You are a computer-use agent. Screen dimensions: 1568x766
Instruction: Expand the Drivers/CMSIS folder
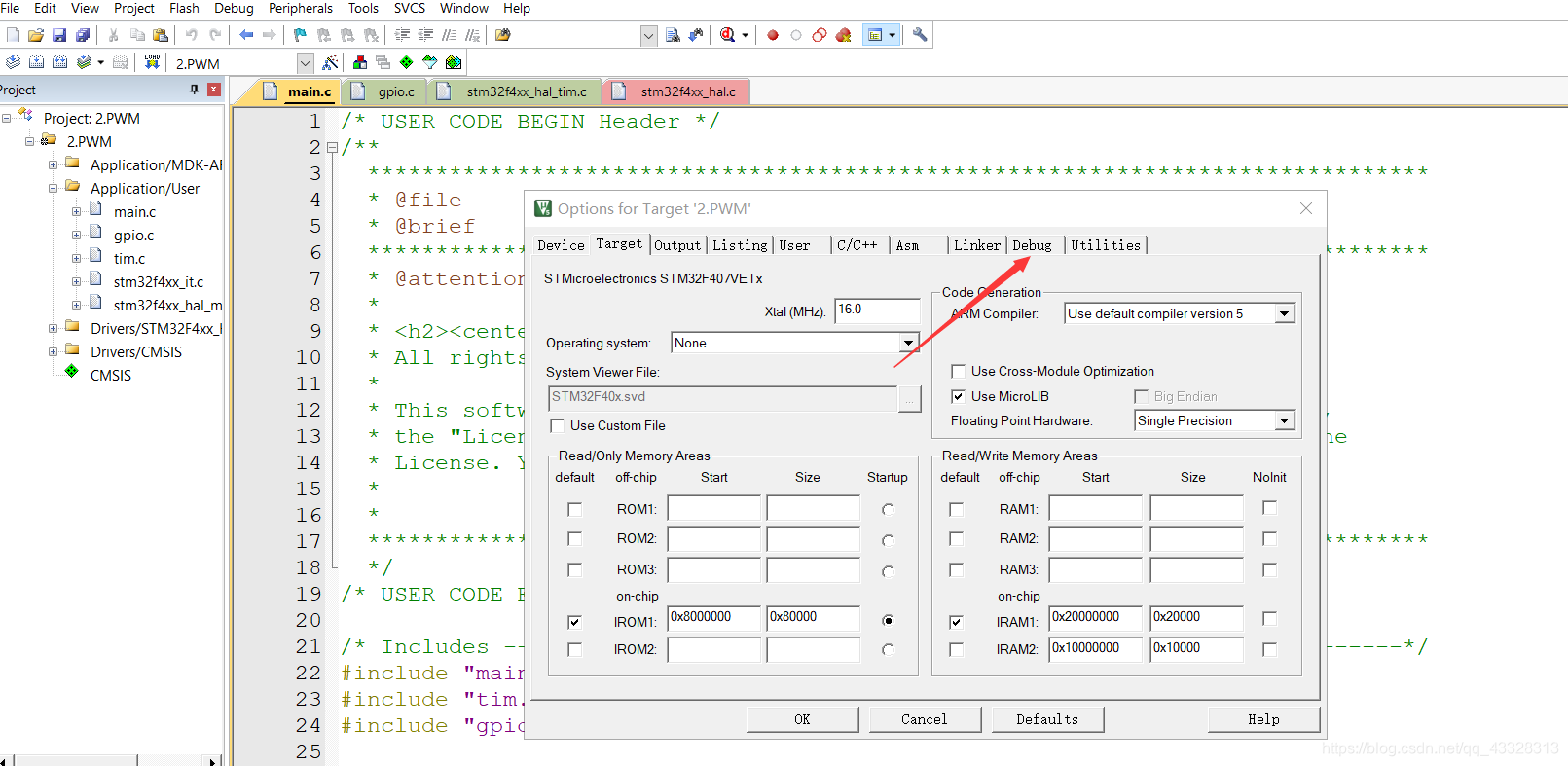coord(53,352)
